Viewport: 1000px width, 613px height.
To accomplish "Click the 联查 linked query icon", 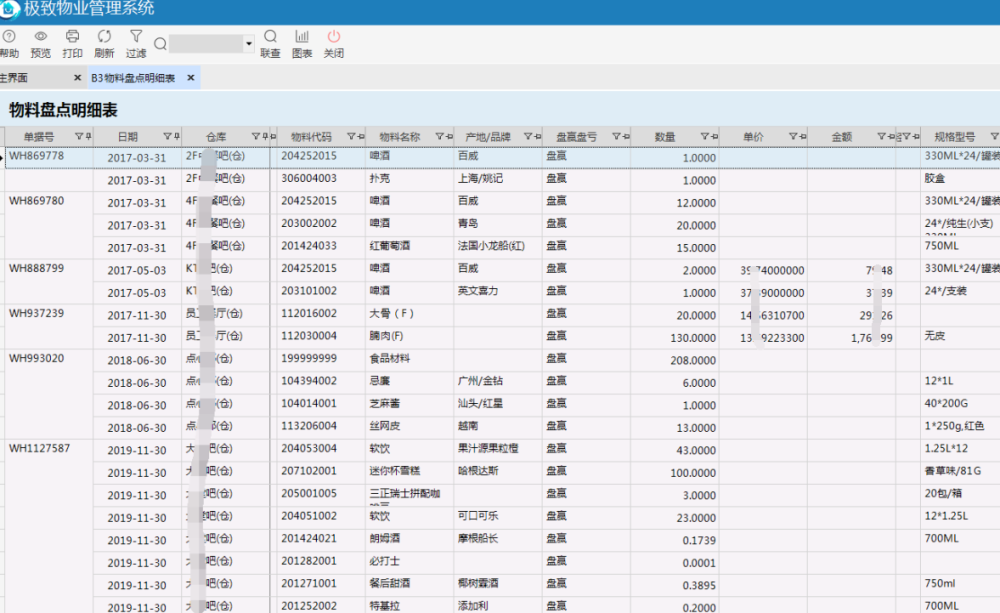I will (270, 37).
